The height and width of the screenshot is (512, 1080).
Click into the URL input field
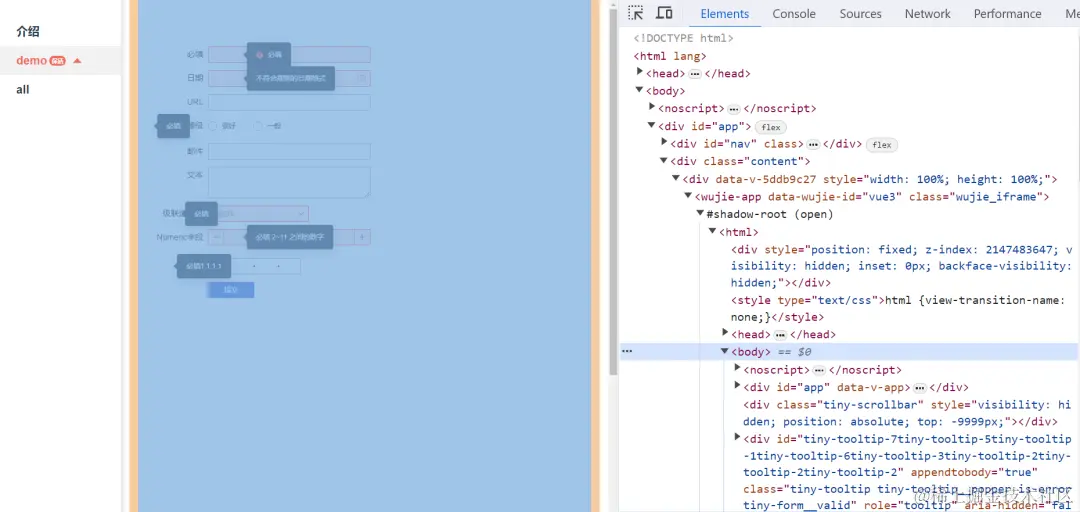point(289,102)
